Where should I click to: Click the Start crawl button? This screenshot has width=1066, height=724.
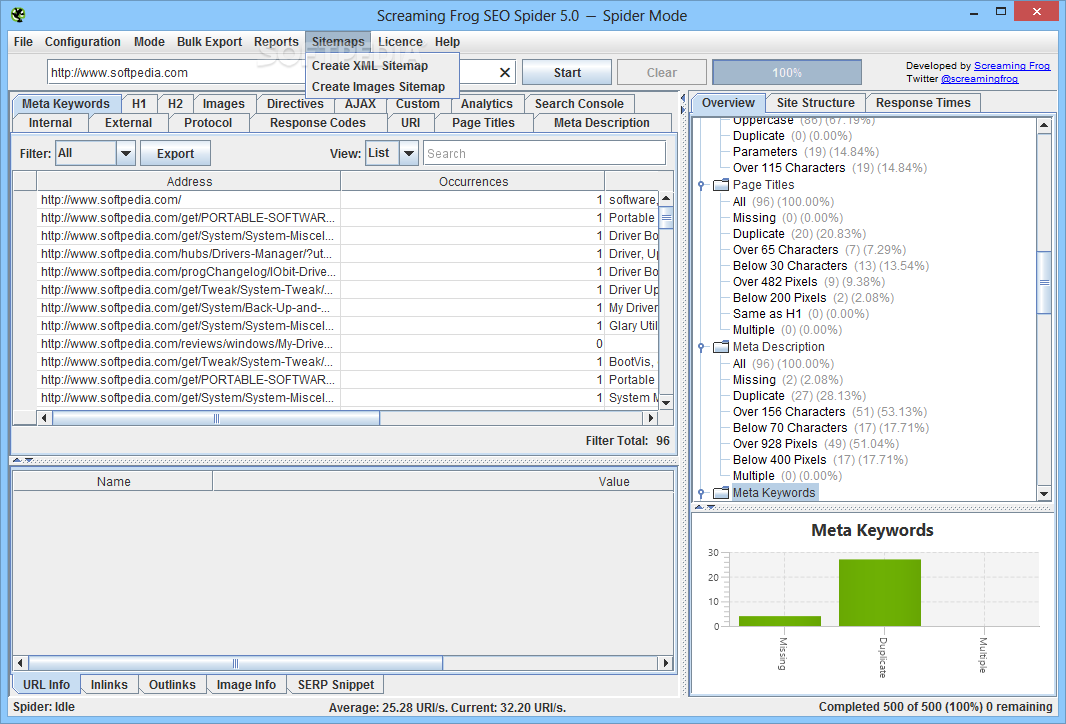(567, 73)
